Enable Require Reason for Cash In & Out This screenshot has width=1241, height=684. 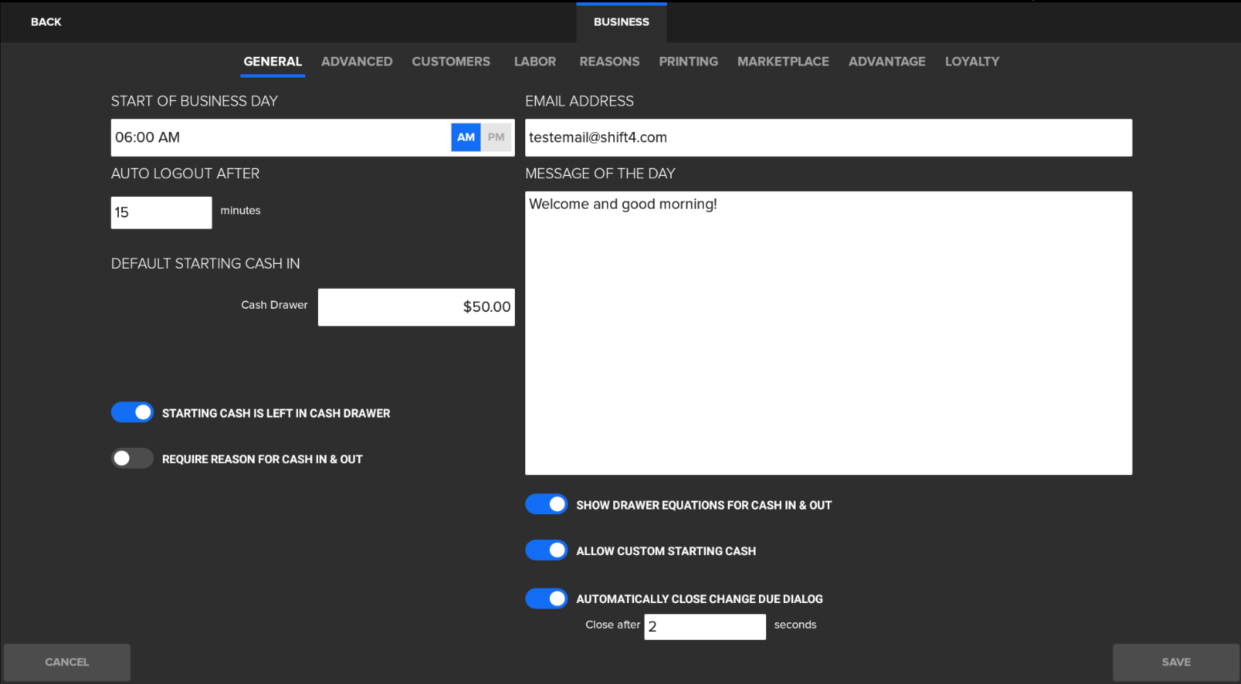tap(132, 458)
